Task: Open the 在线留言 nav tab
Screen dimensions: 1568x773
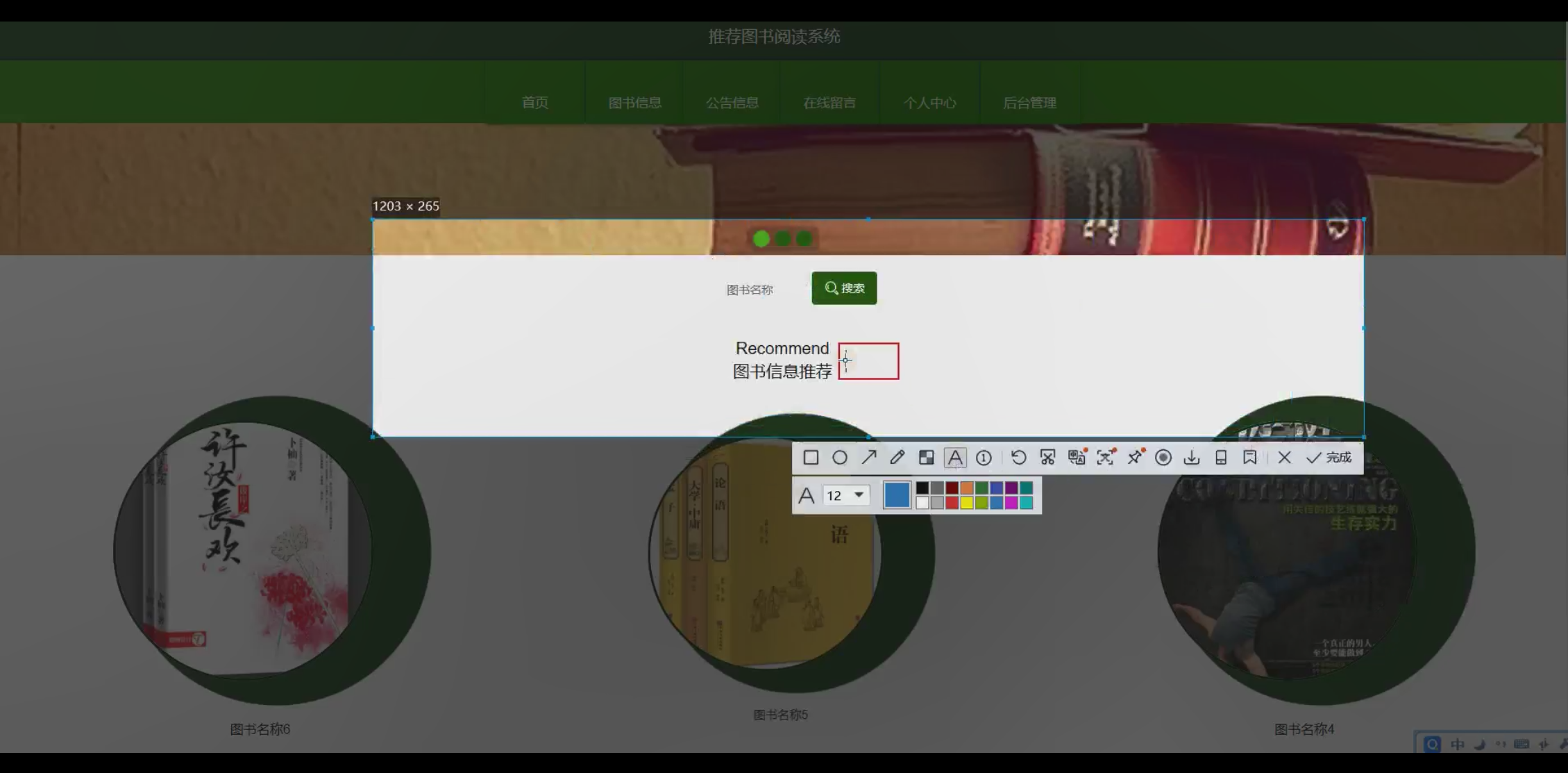Action: [829, 103]
